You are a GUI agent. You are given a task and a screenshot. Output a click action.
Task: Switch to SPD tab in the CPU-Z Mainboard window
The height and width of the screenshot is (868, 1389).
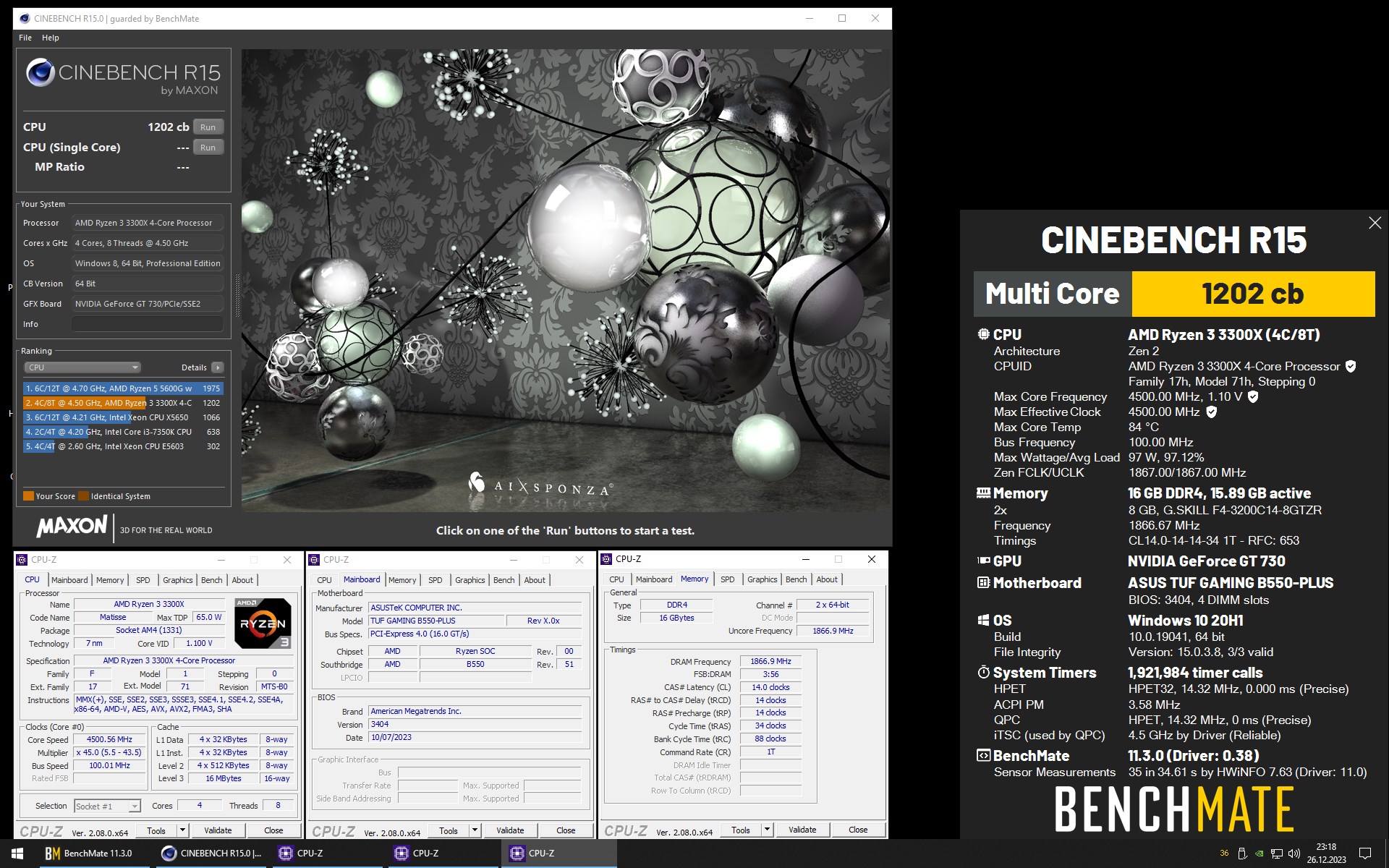click(x=436, y=580)
